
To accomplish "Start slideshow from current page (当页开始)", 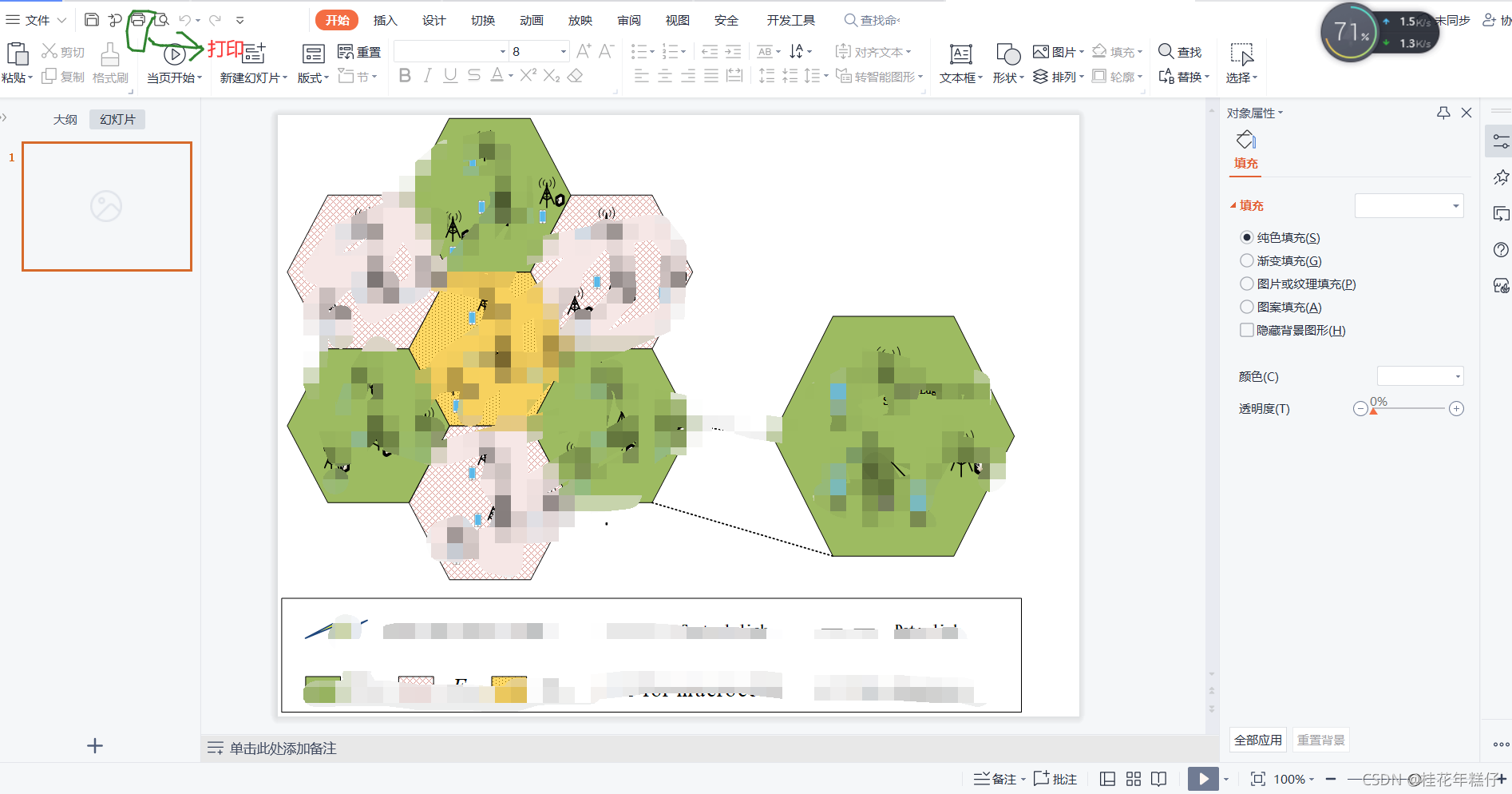I will pos(174,65).
